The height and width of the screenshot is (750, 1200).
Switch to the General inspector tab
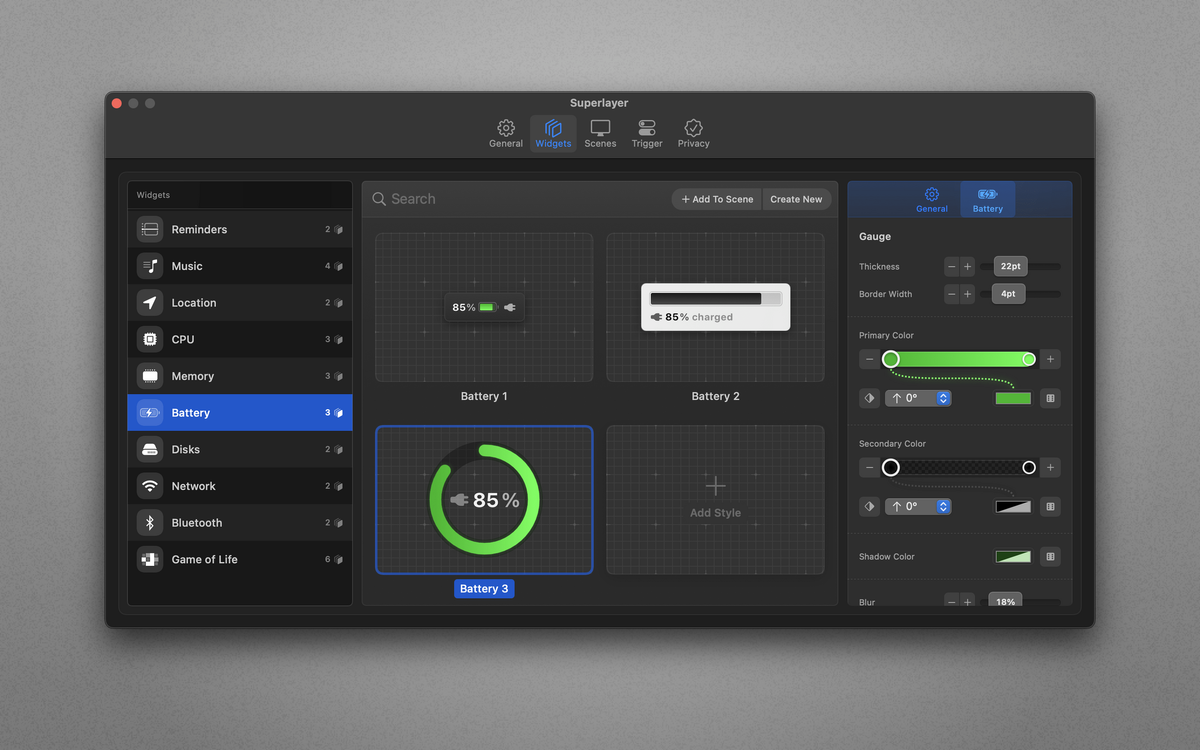tap(931, 199)
